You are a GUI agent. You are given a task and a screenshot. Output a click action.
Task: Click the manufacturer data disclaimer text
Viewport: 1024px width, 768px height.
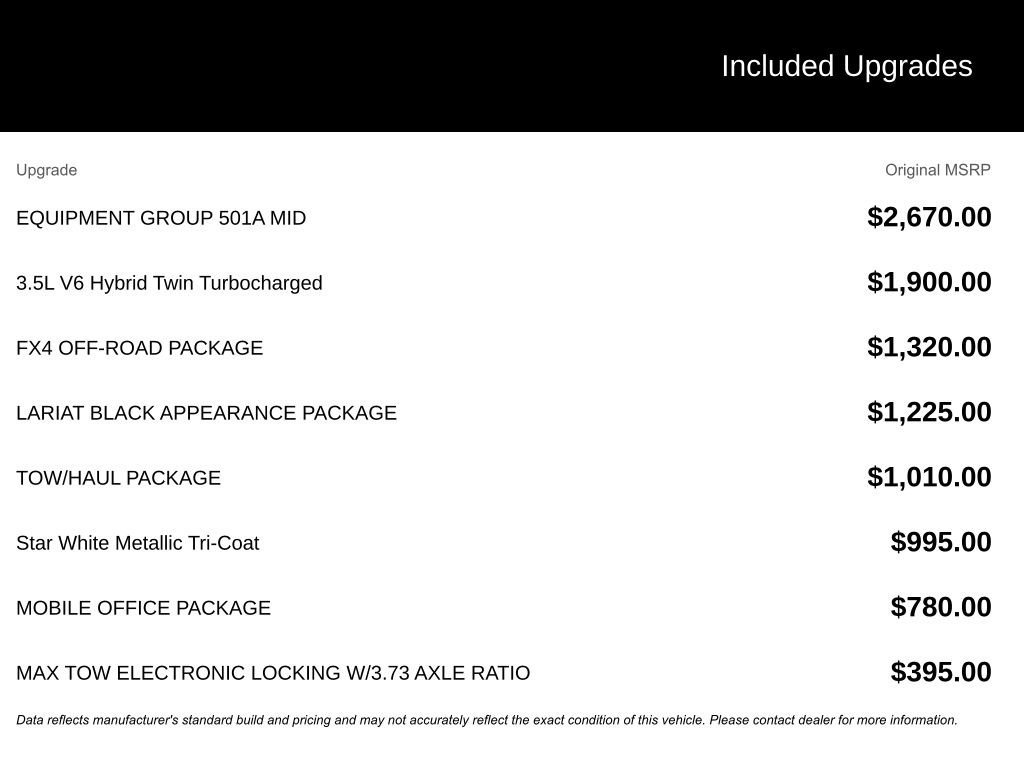[486, 720]
